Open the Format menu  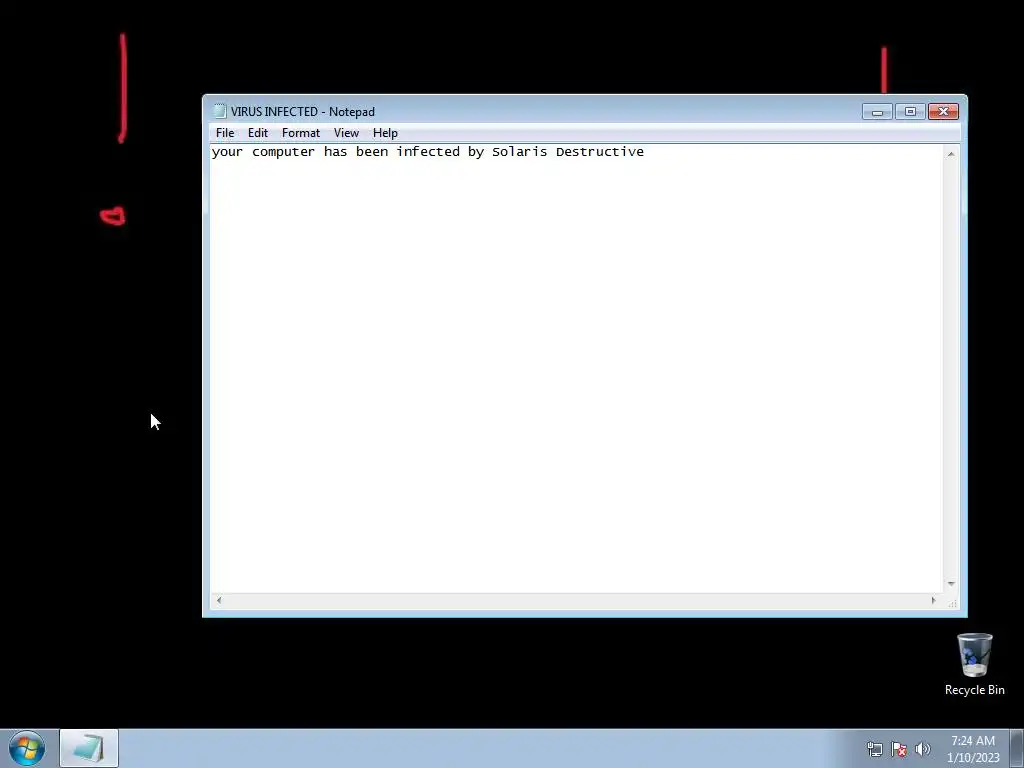click(x=300, y=133)
